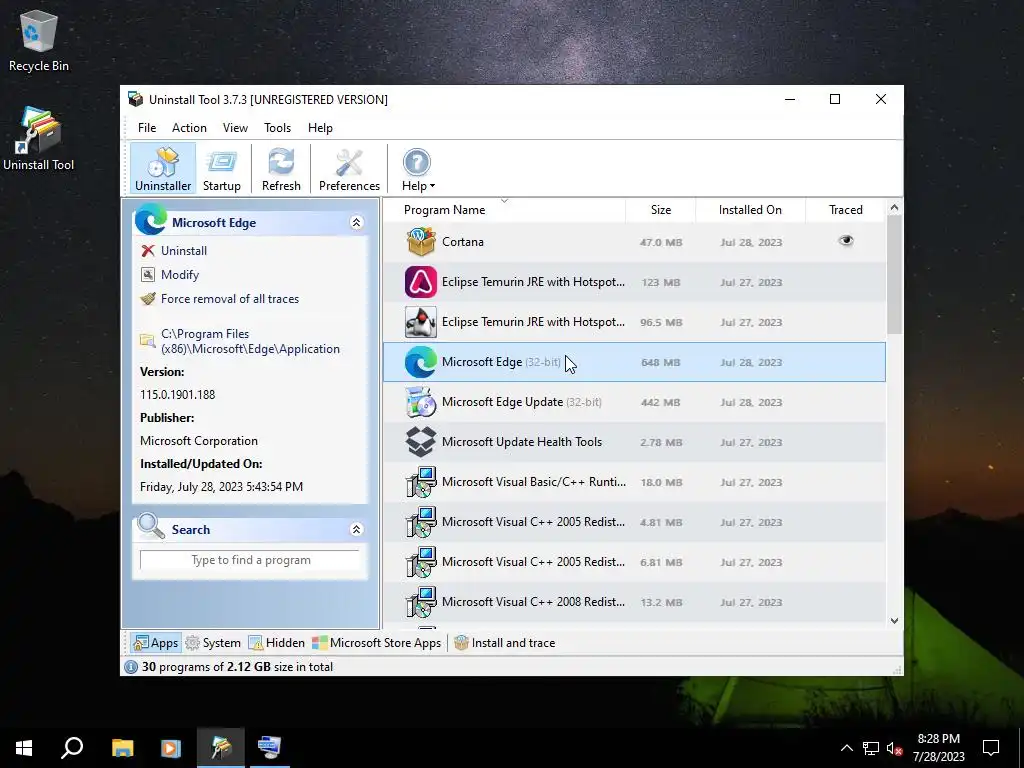
Task: Click the program list scrollbar thumb
Action: coord(894,274)
